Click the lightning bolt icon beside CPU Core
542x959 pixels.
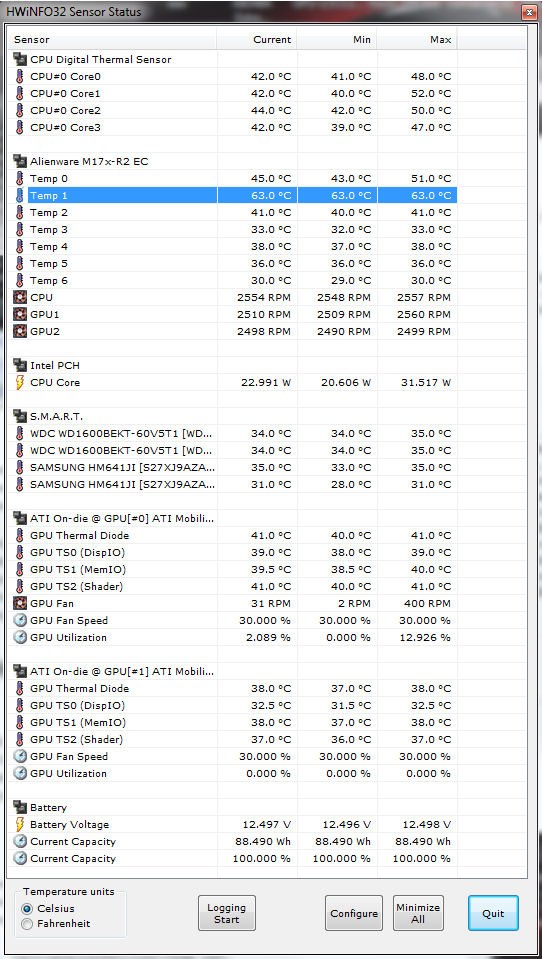click(20, 382)
